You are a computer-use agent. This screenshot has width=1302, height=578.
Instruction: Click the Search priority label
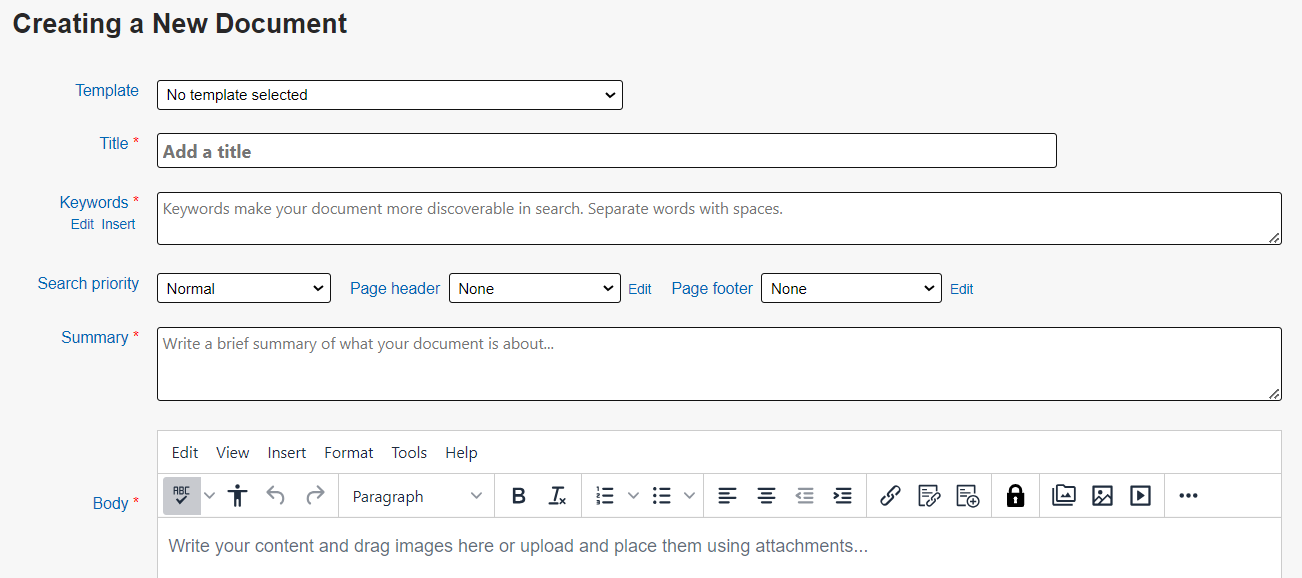[x=88, y=284]
